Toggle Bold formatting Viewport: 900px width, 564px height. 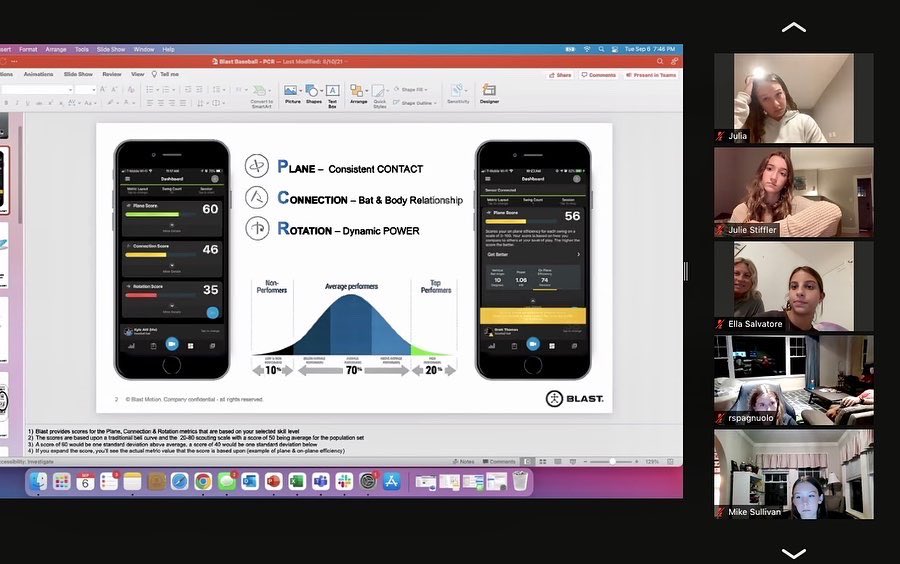[6, 103]
